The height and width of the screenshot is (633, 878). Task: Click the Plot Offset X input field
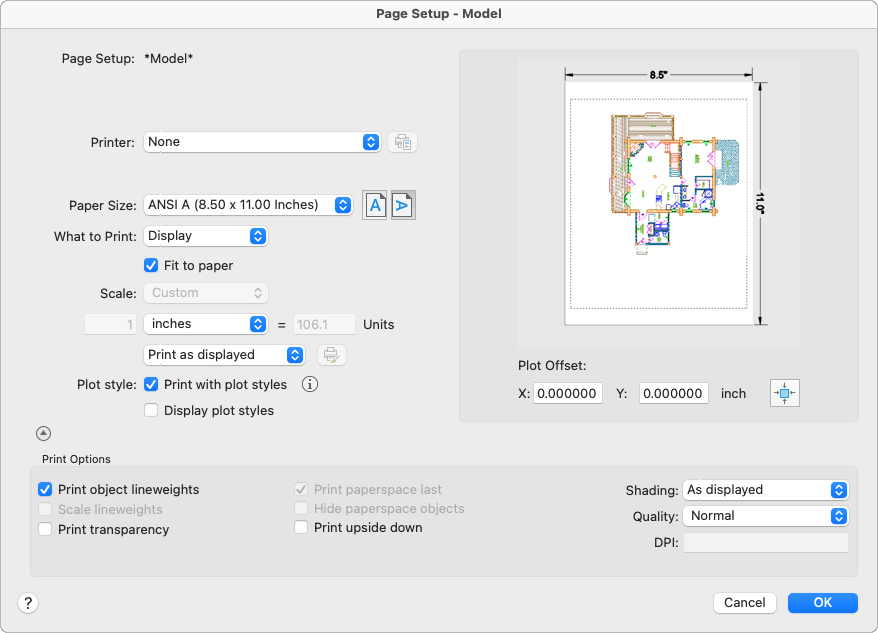568,394
